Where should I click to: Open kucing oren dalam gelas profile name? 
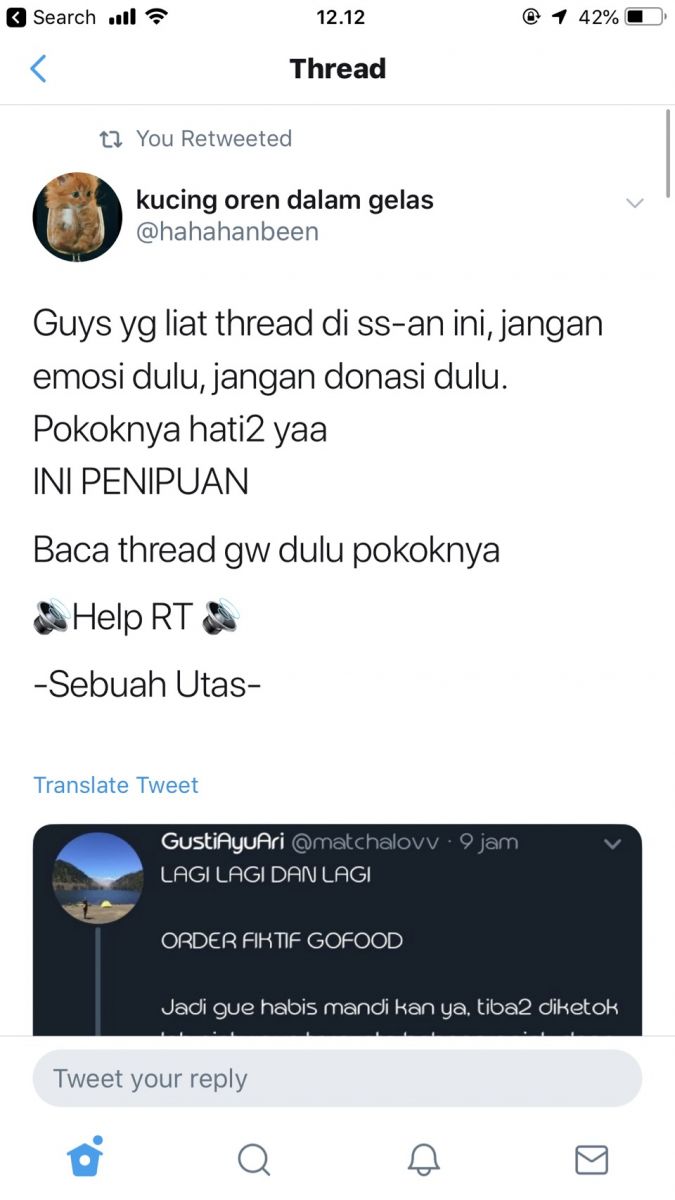pos(284,200)
